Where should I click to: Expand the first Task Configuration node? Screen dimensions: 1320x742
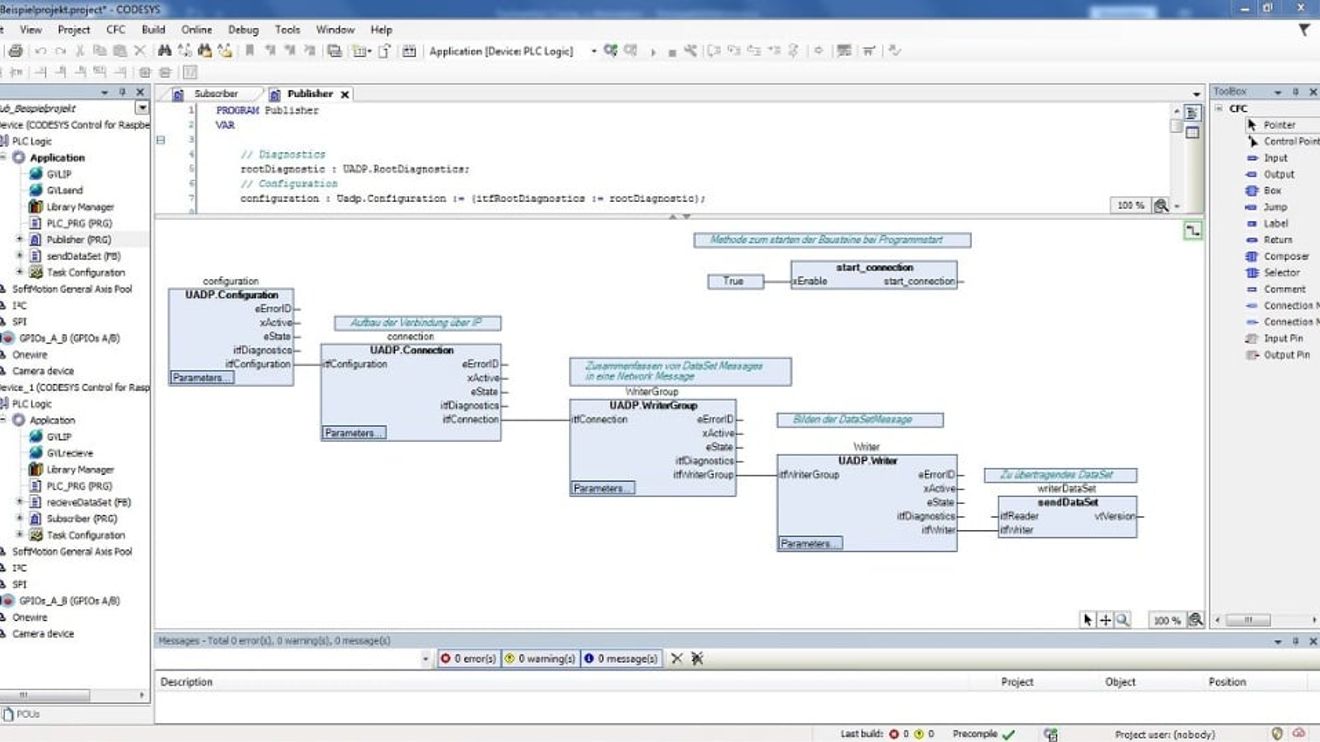(19, 272)
